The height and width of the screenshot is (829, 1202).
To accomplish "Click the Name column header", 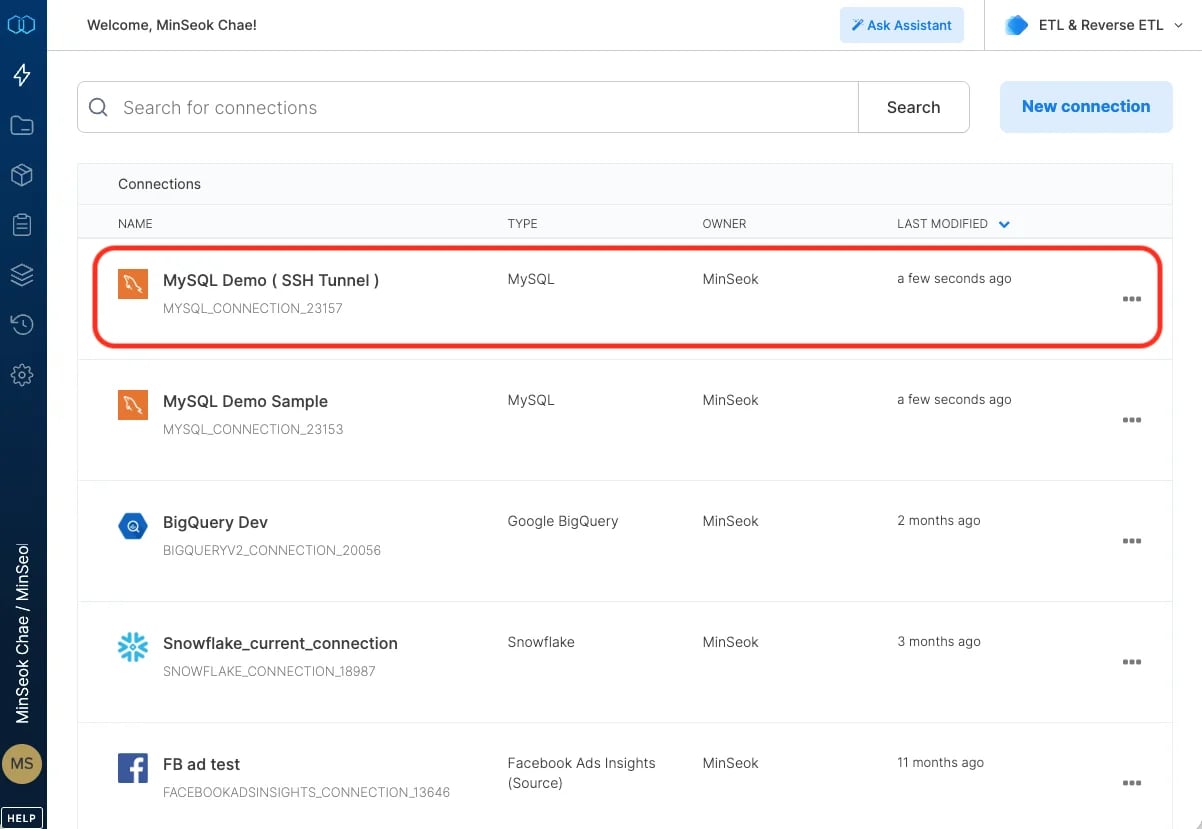I will (x=135, y=224).
